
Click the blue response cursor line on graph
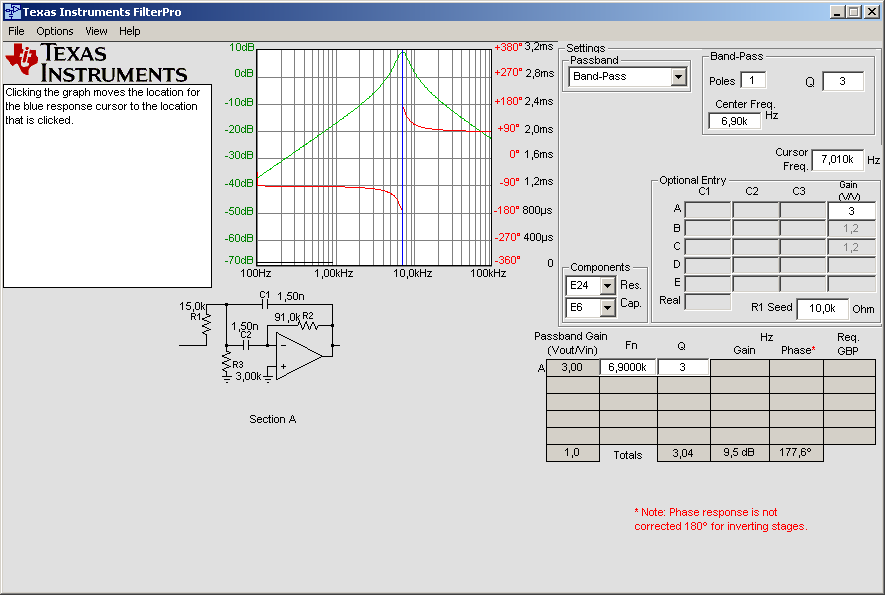click(402, 158)
